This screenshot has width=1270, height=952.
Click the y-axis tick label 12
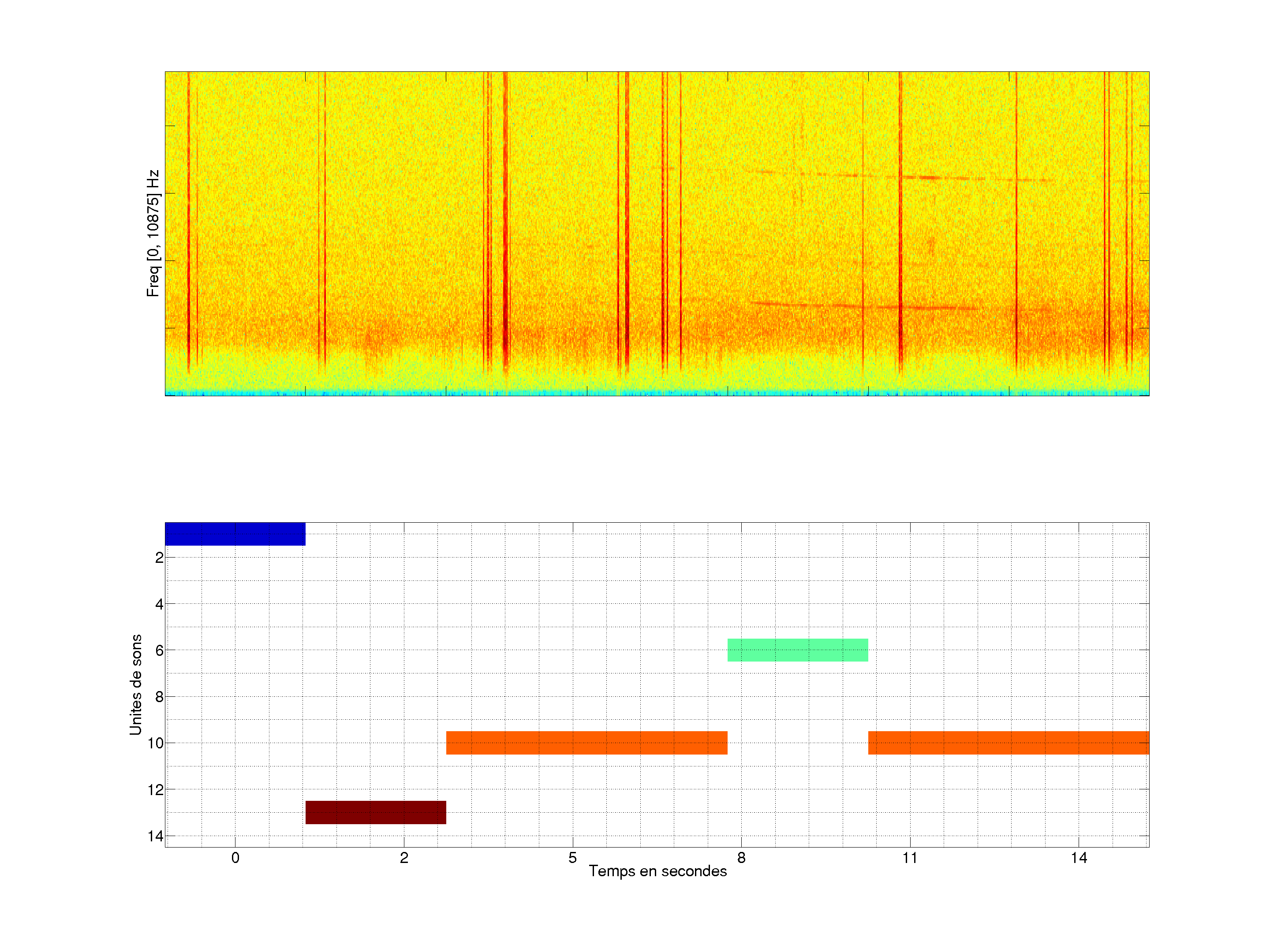(155, 790)
